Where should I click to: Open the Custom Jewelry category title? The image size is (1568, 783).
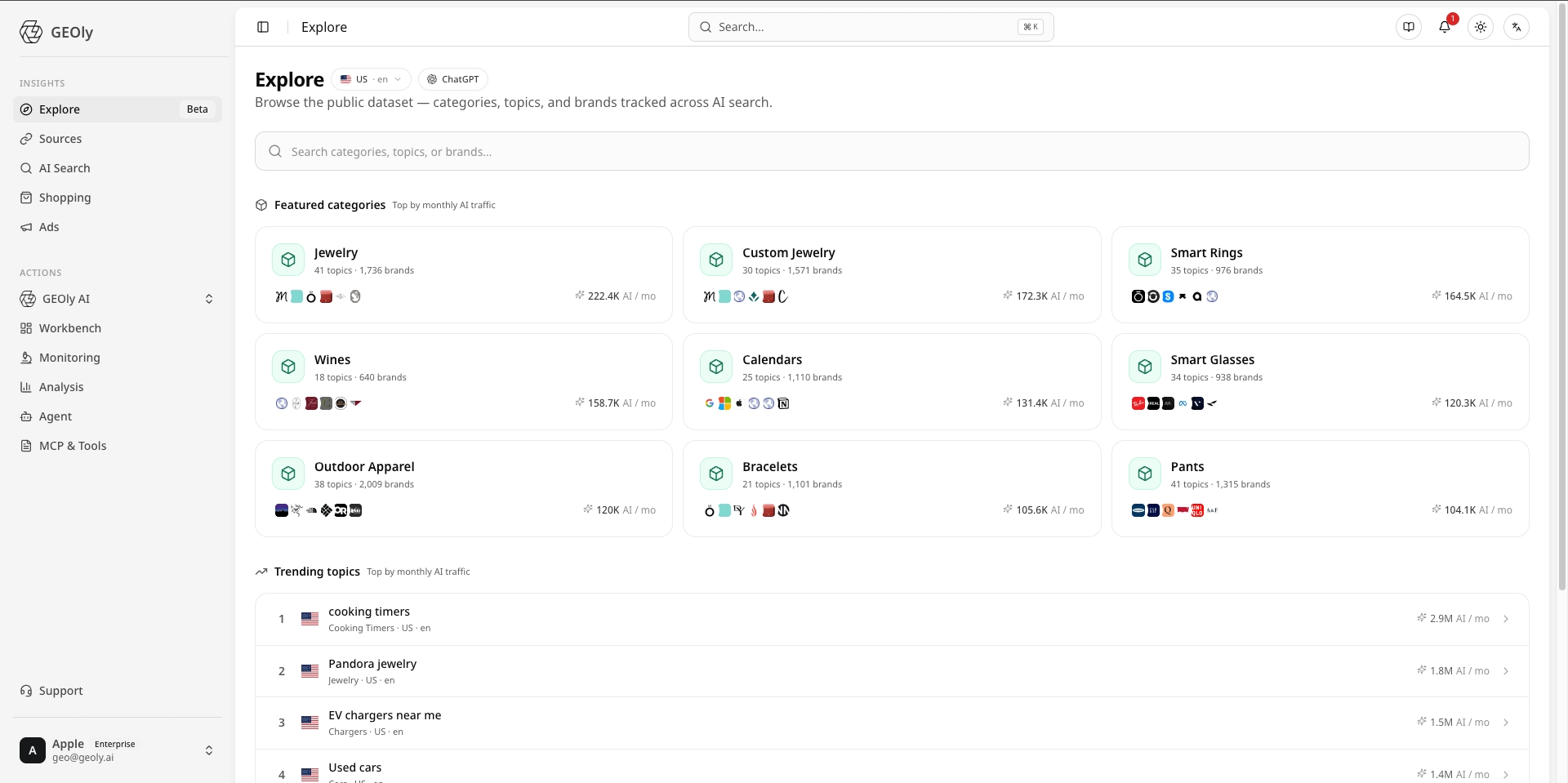click(788, 253)
